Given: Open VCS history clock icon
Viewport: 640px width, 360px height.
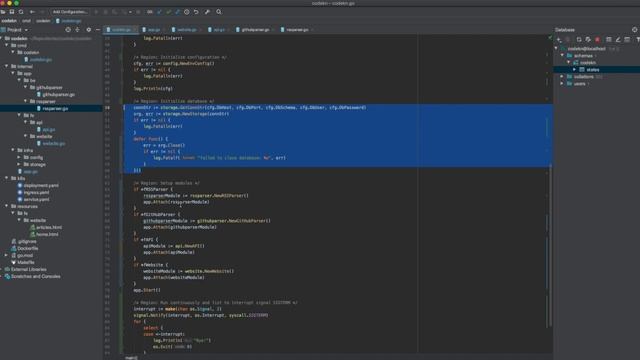Looking at the screenshot, I should click(187, 12).
